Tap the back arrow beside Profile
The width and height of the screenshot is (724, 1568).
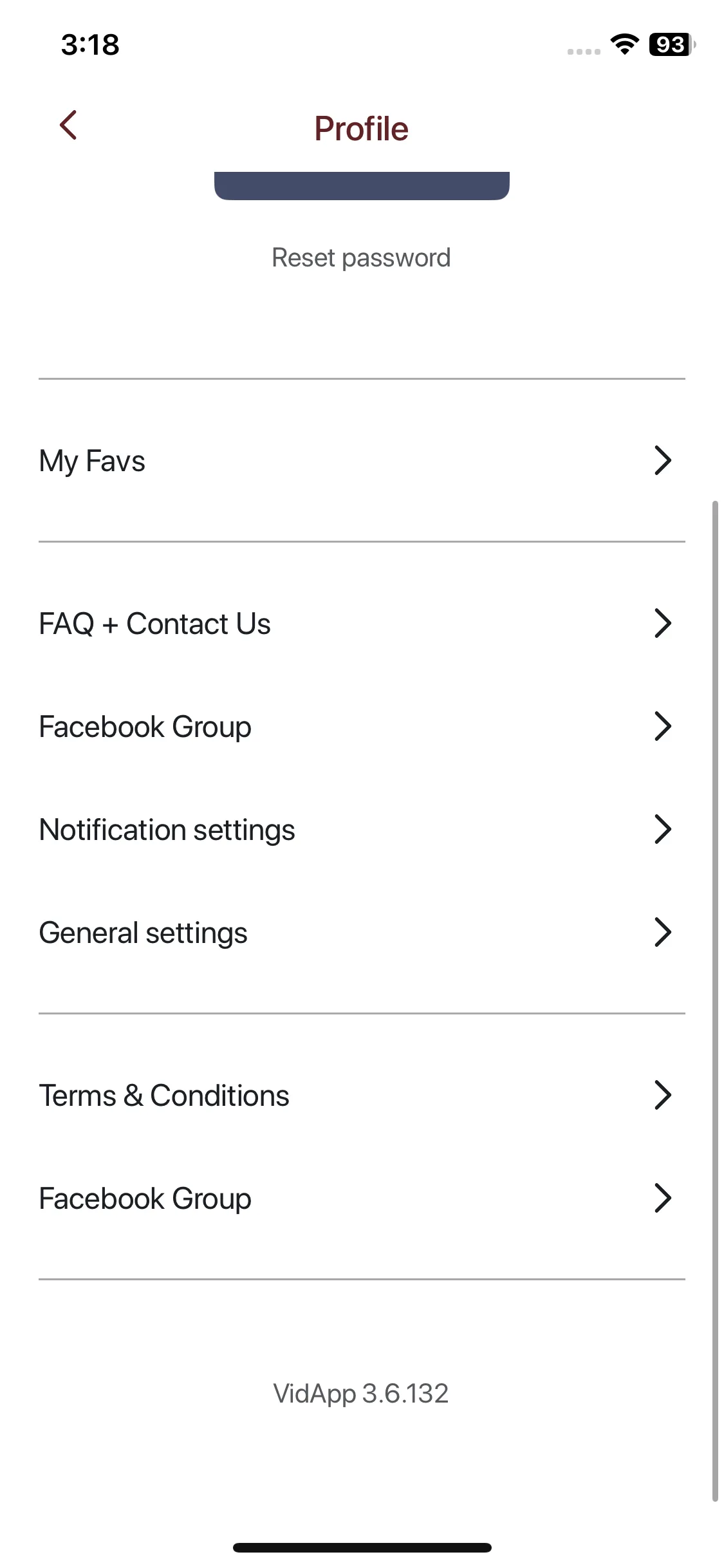click(x=68, y=125)
